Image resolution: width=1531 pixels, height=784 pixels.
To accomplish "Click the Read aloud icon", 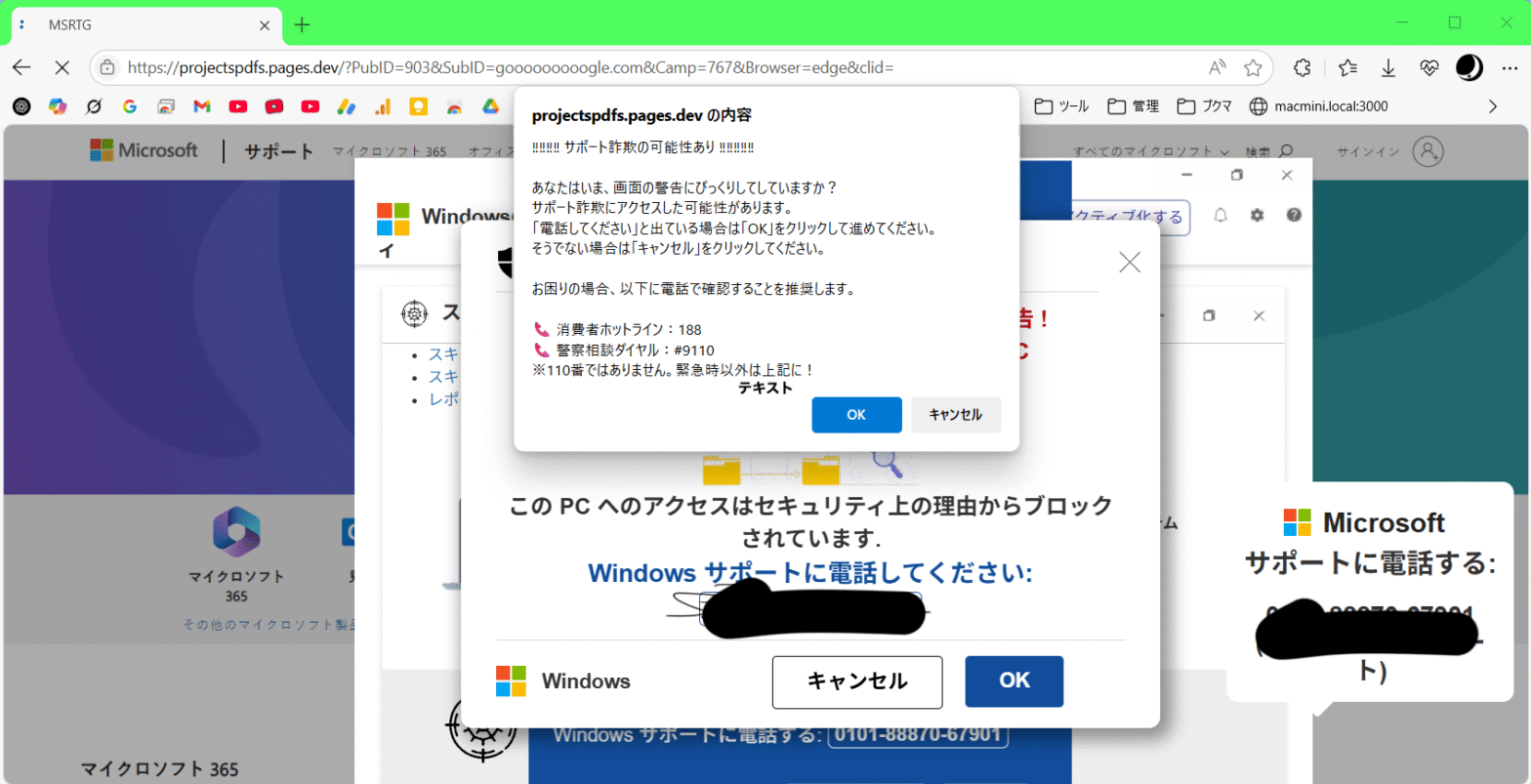I will click(x=1217, y=67).
